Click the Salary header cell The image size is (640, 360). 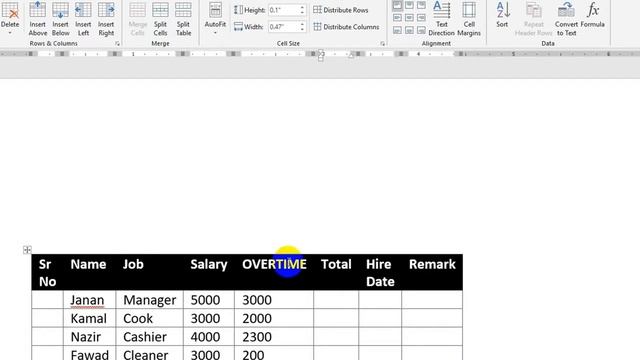(209, 273)
